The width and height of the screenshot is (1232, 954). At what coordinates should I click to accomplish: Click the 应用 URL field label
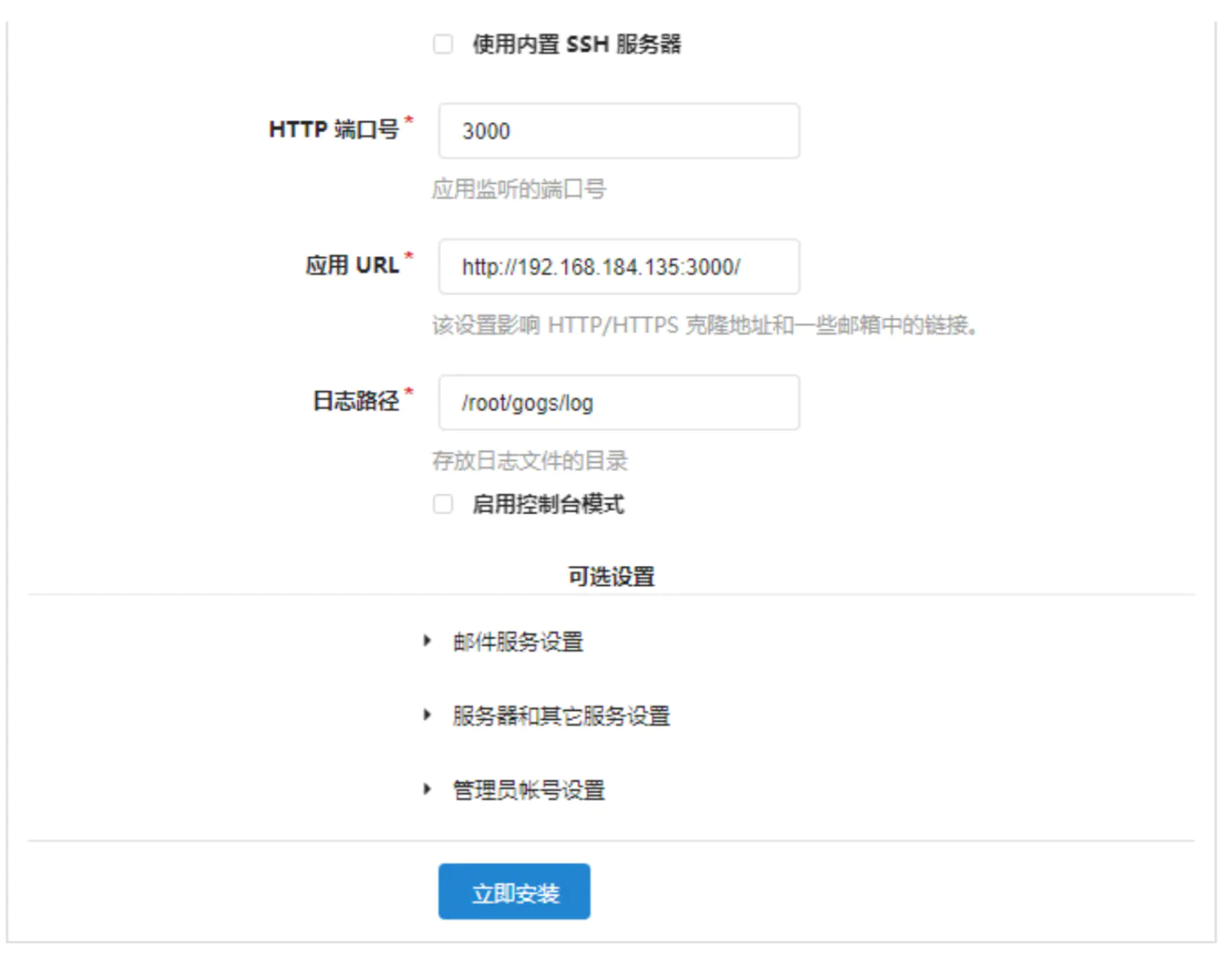tap(352, 266)
